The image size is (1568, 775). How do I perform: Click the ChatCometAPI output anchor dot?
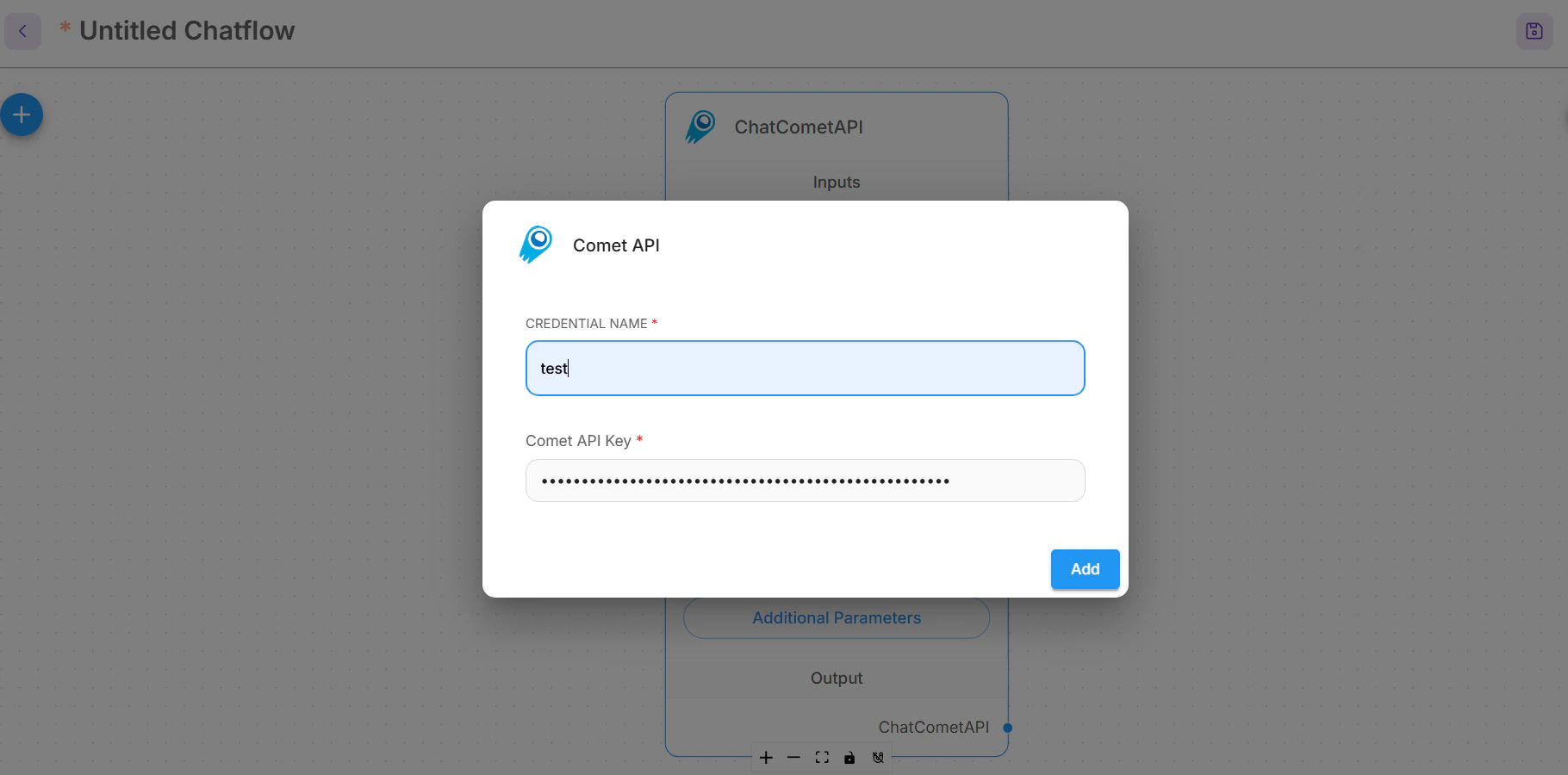[x=1007, y=728]
